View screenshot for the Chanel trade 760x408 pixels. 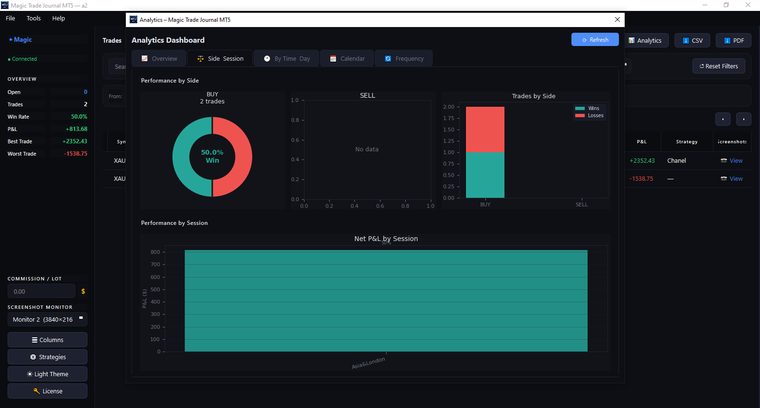pyautogui.click(x=732, y=161)
